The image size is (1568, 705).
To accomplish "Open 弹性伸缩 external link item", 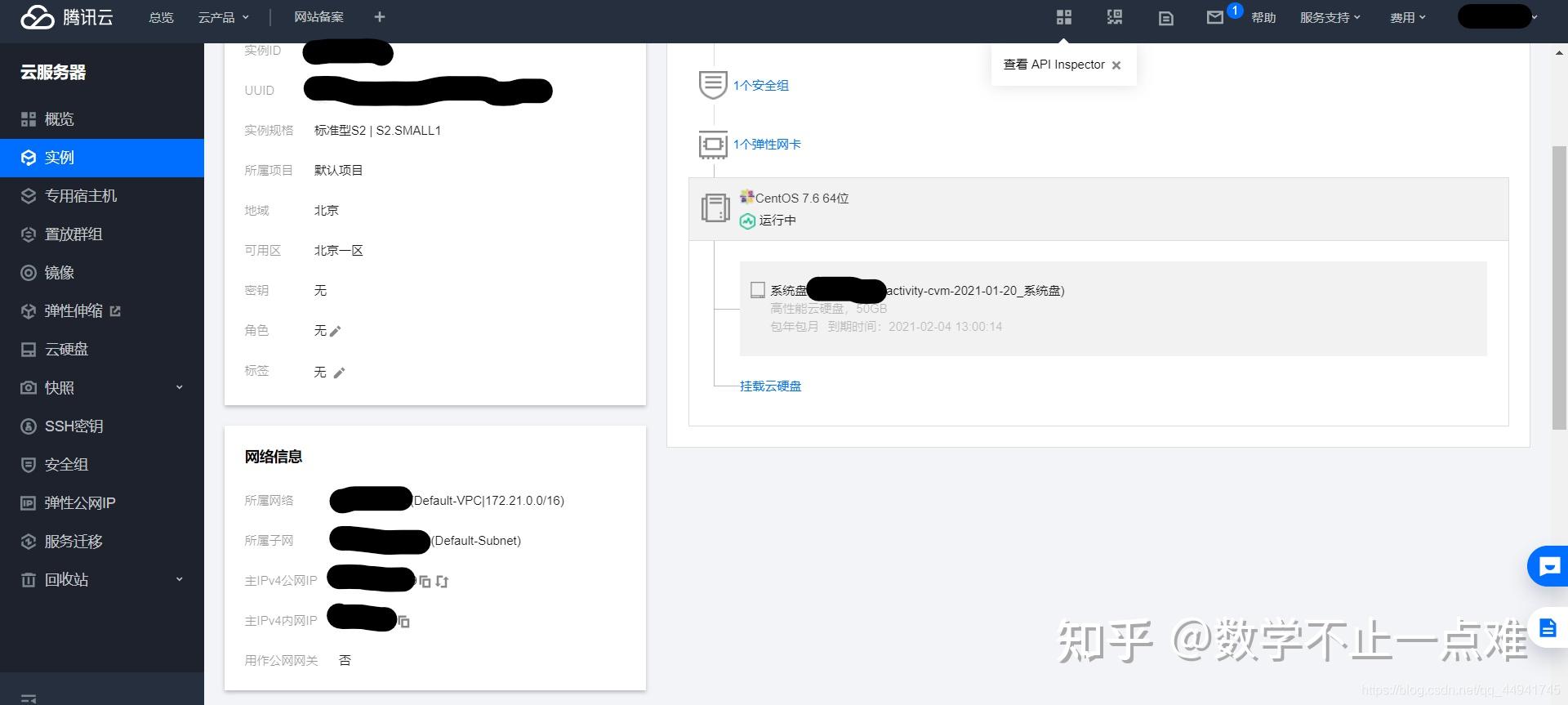I will pyautogui.click(x=102, y=311).
